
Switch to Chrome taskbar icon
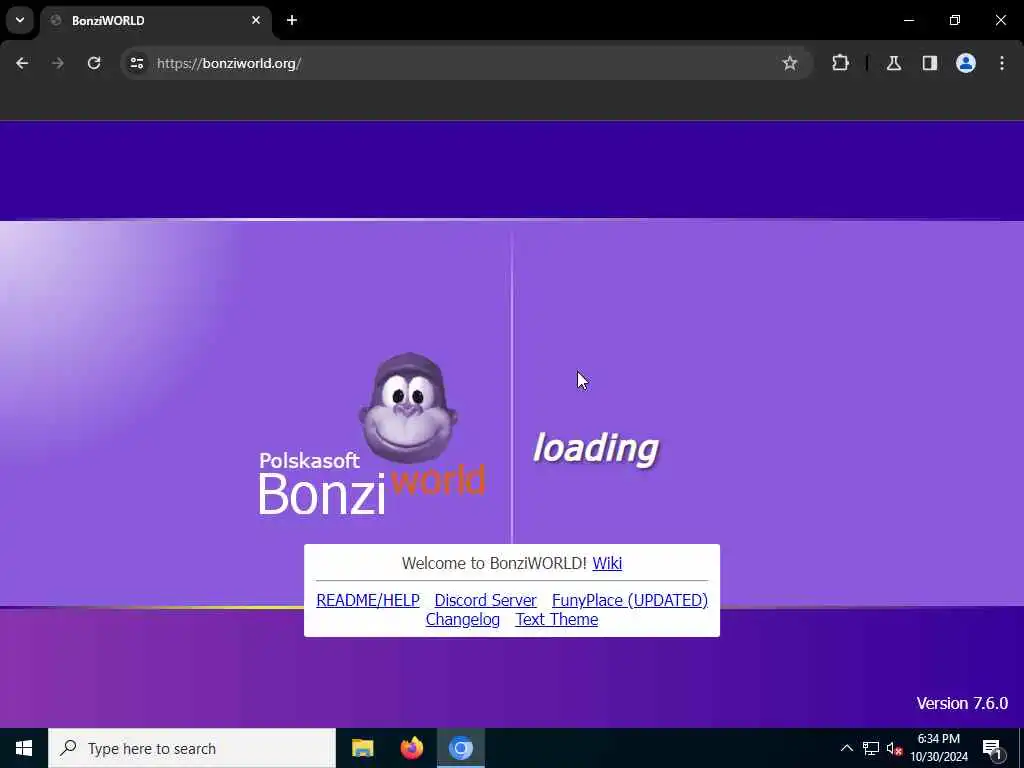point(460,748)
